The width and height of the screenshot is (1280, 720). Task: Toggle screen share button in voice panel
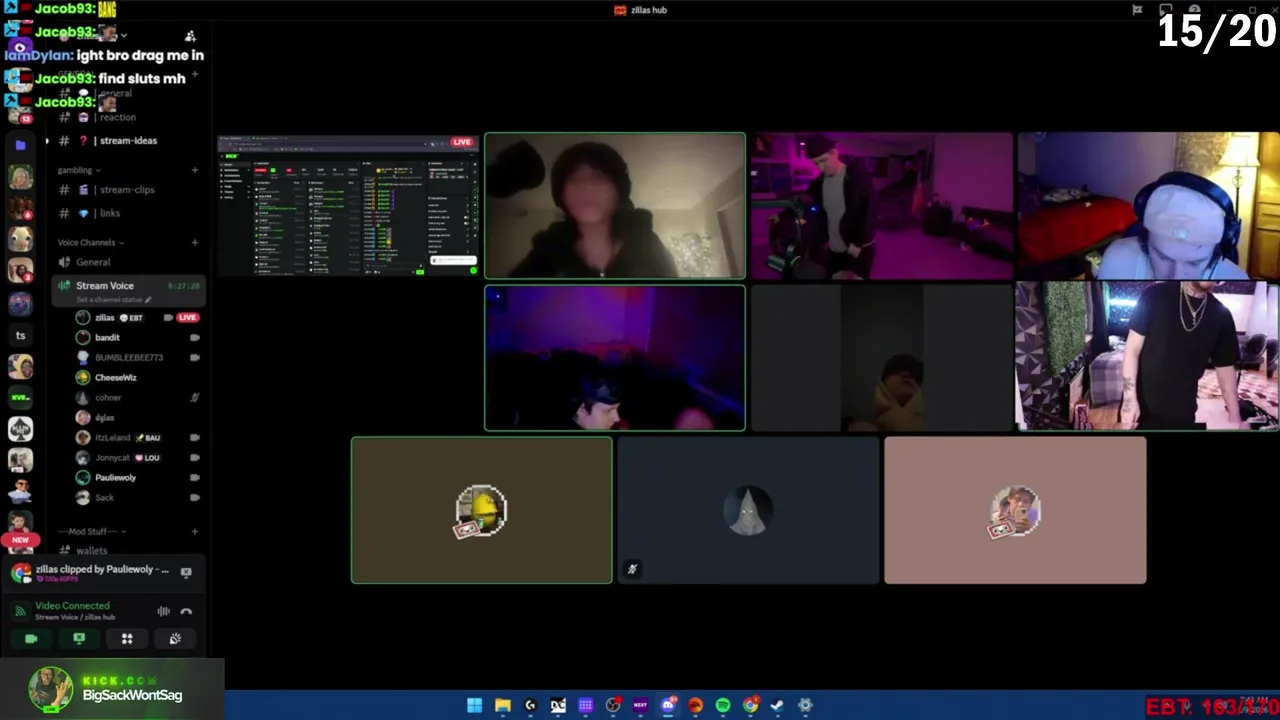(79, 638)
